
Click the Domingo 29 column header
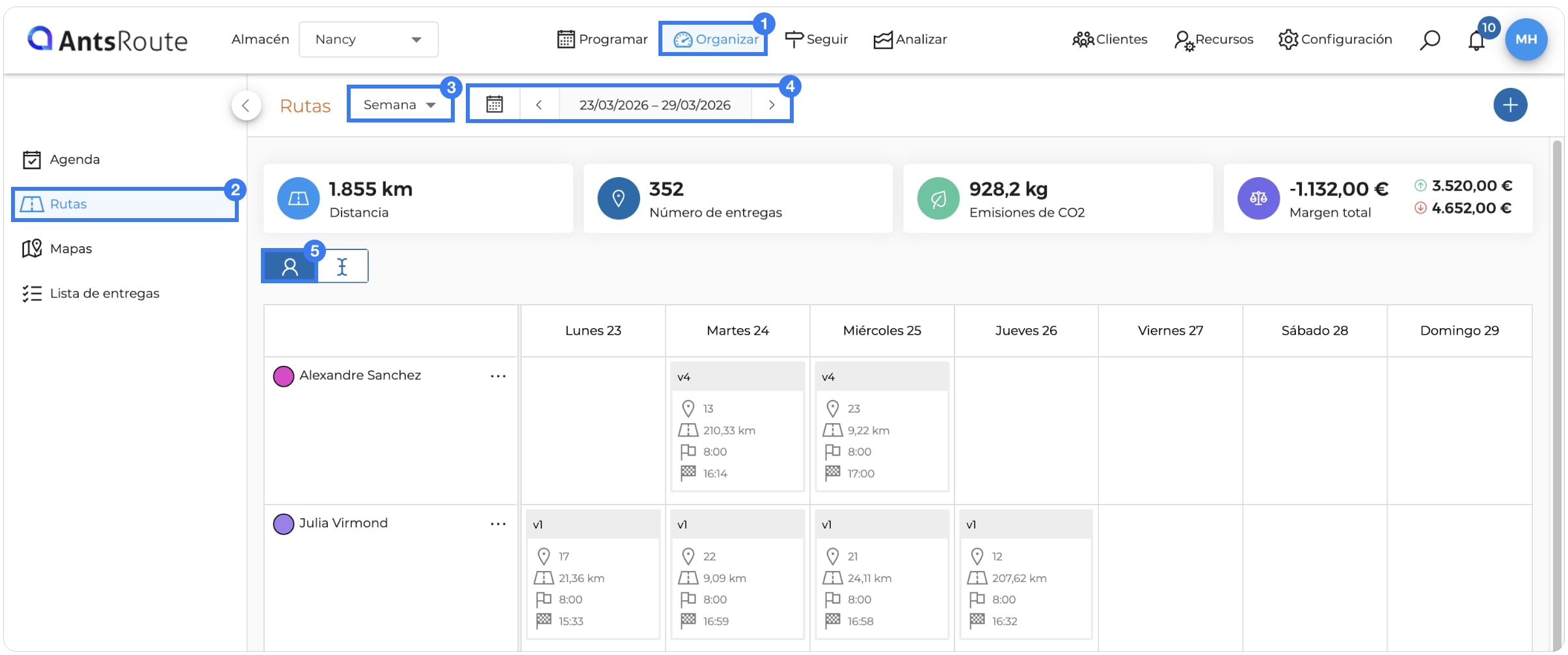click(1459, 331)
